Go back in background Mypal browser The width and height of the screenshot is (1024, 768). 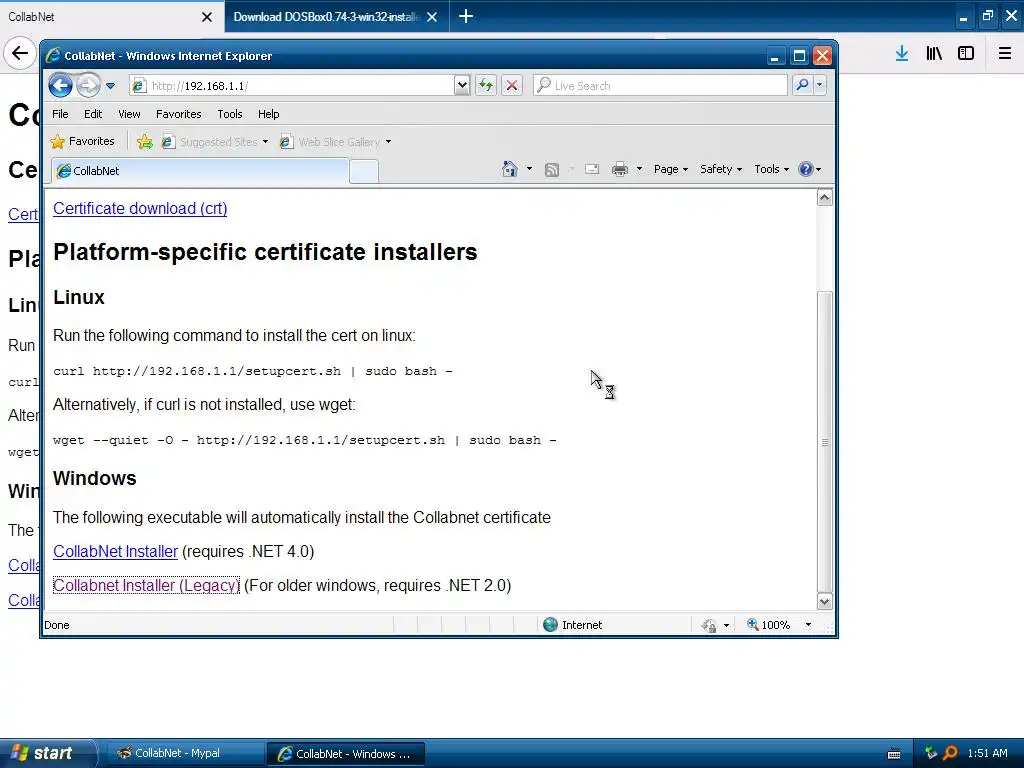coord(20,53)
